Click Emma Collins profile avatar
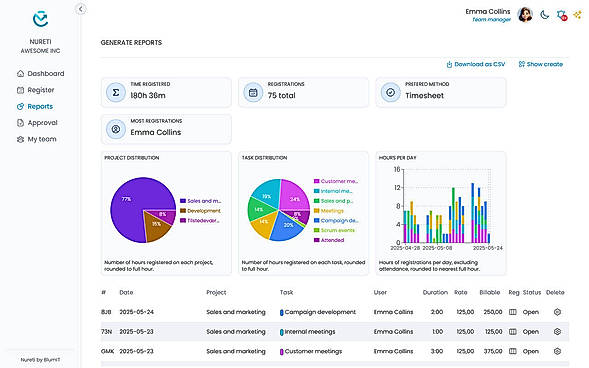The height and width of the screenshot is (368, 589). click(x=525, y=15)
